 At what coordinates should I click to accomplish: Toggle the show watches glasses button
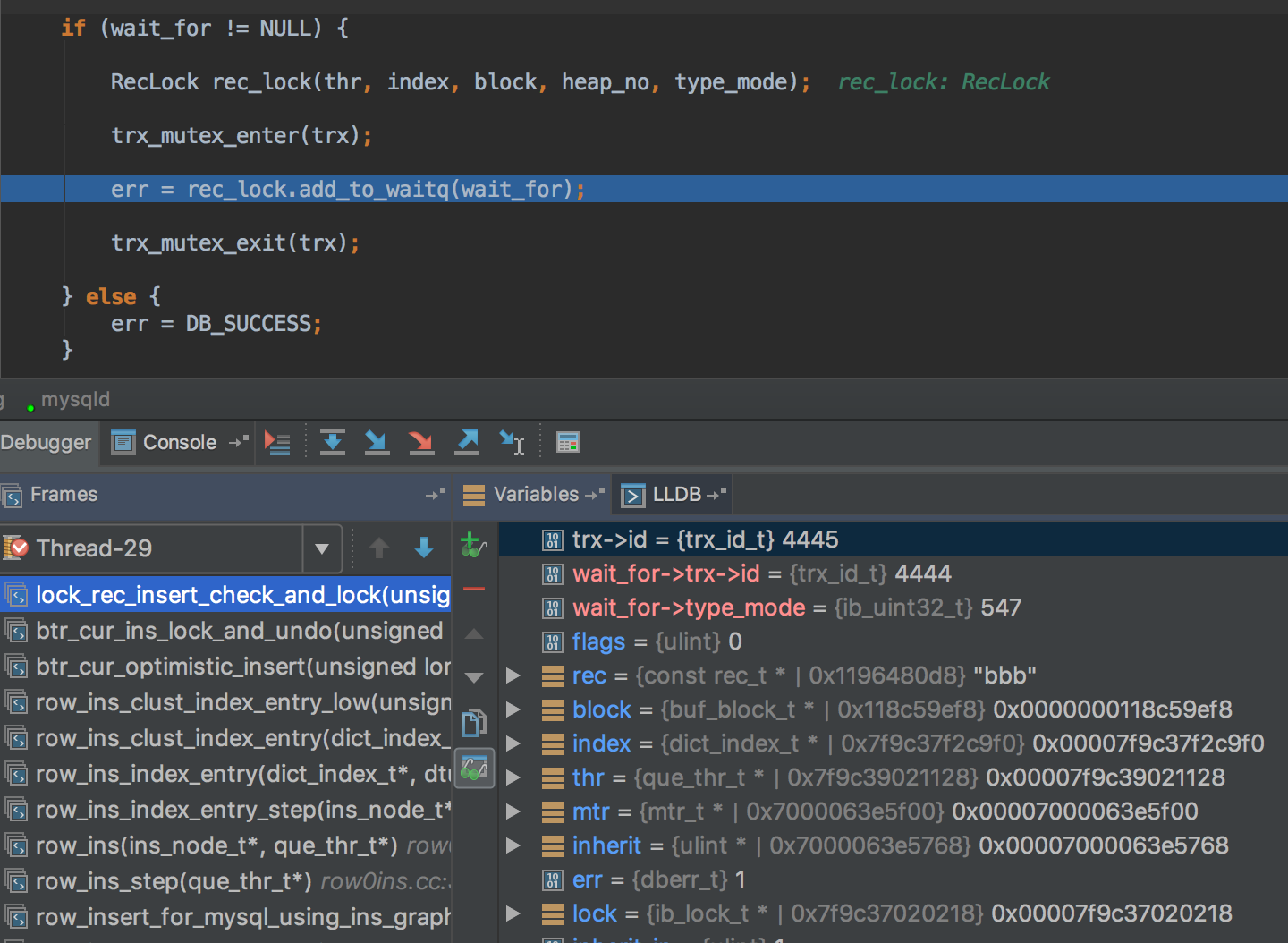click(474, 769)
